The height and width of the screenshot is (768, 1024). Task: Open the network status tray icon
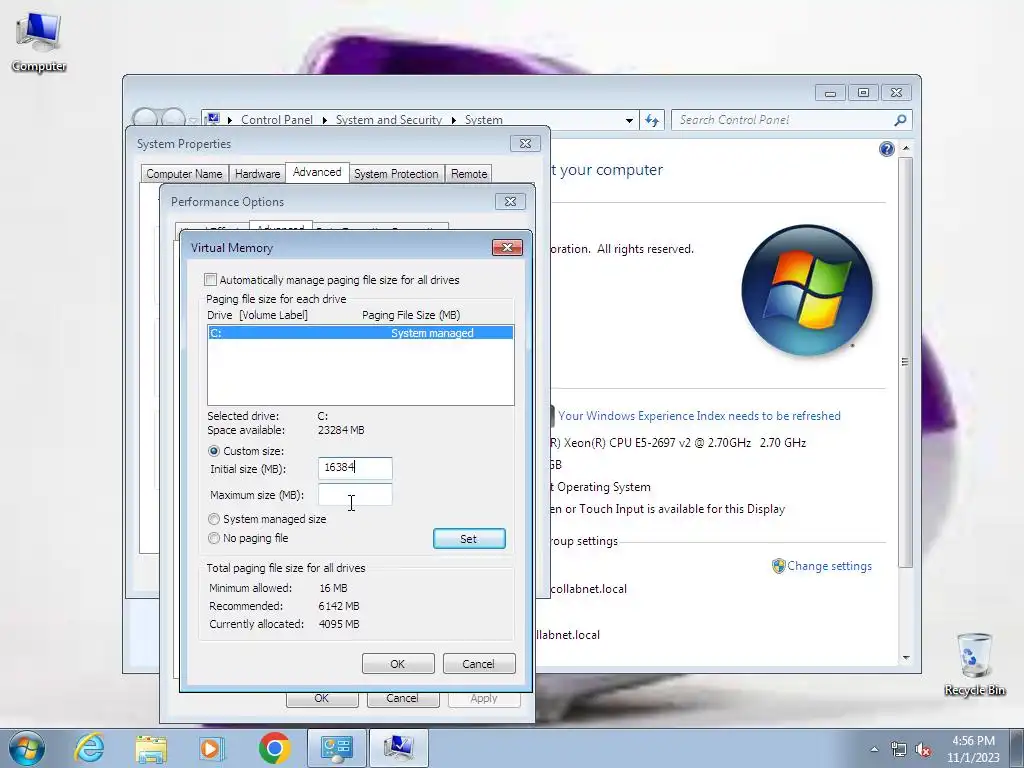click(x=899, y=749)
